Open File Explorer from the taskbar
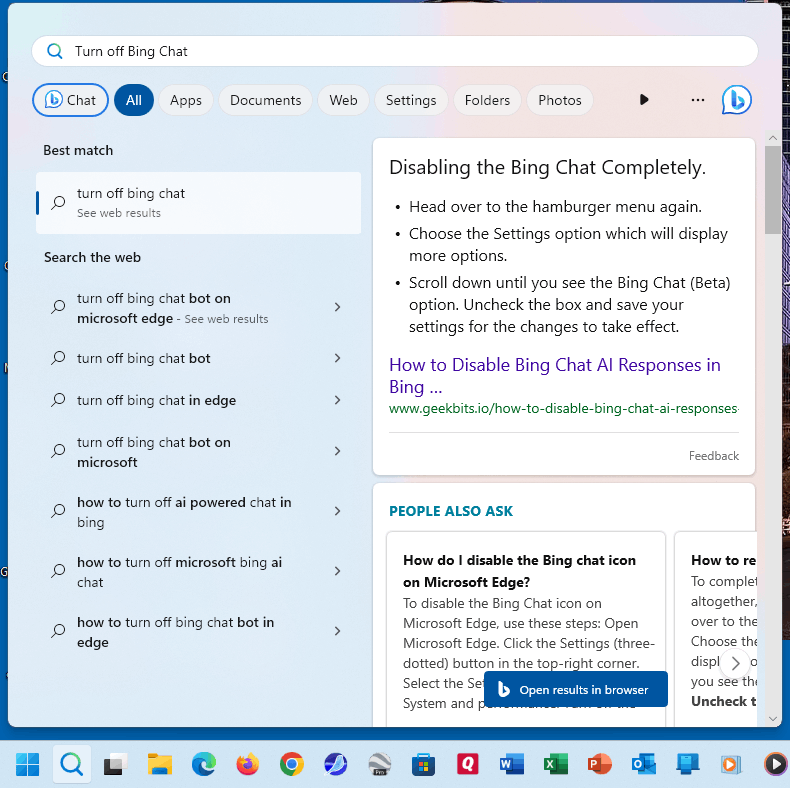 tap(160, 765)
